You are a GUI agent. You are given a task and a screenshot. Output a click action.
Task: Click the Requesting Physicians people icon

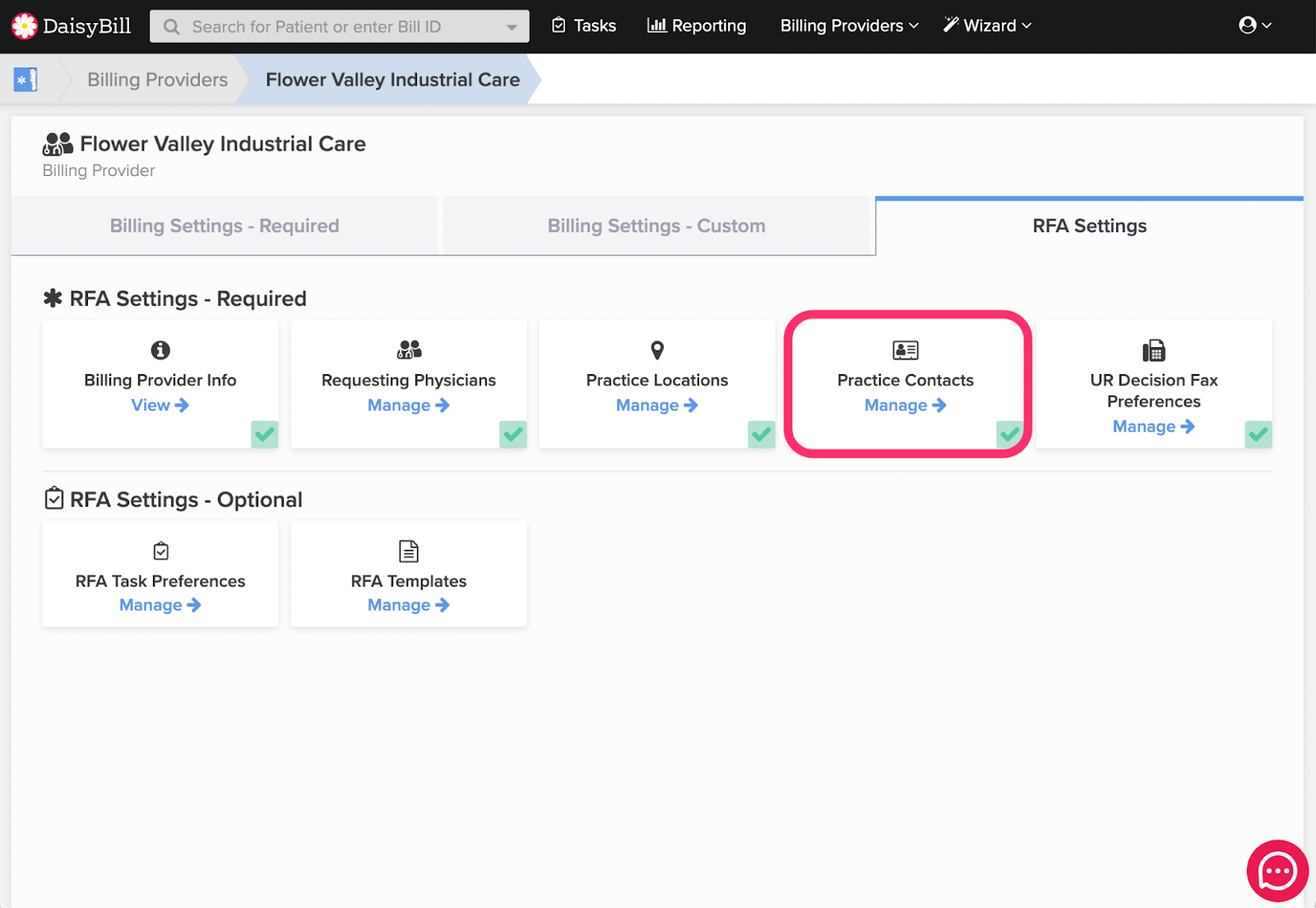click(x=408, y=350)
